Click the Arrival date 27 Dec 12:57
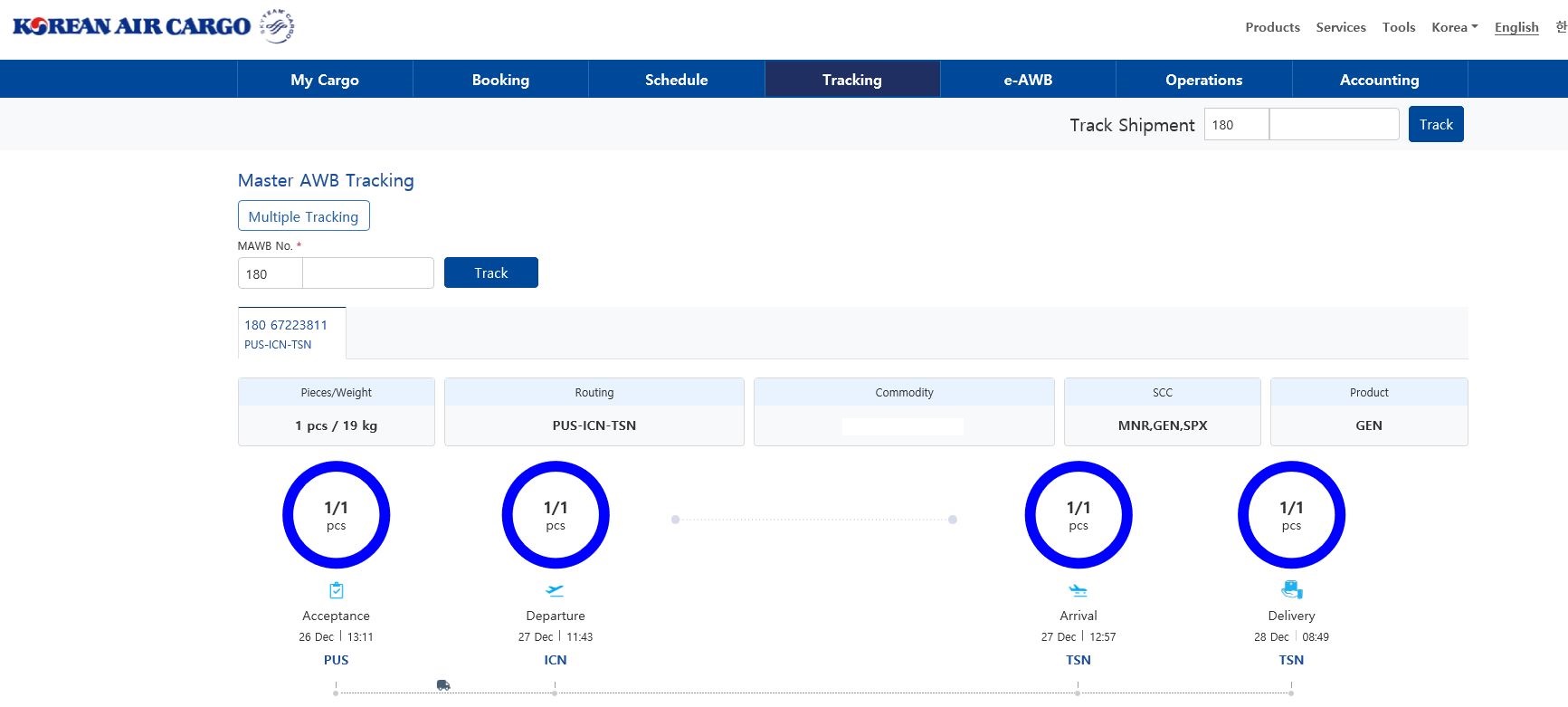This screenshot has width=1568, height=707. click(x=1079, y=637)
